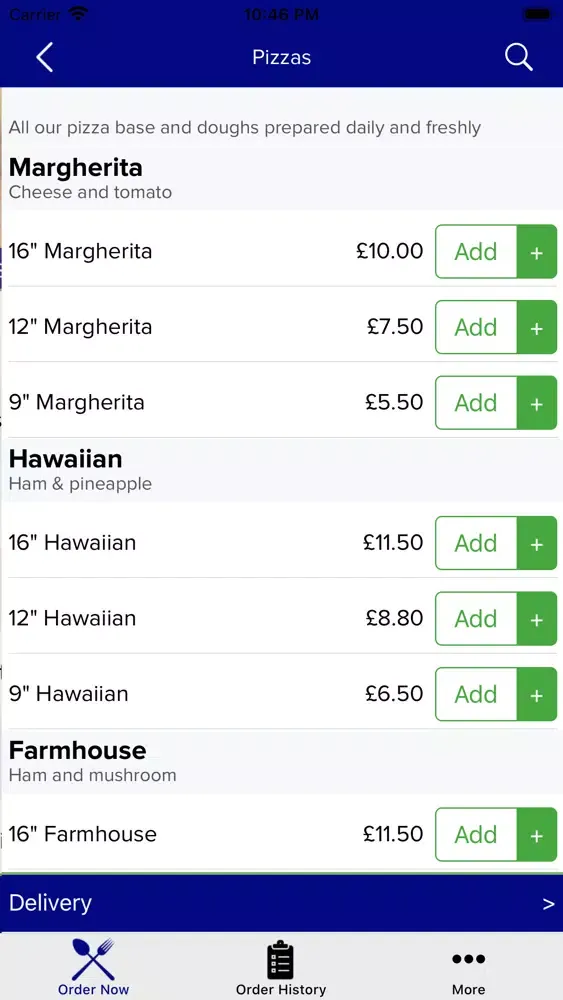Tap plus icon for 12" Hawaiian

(x=537, y=619)
